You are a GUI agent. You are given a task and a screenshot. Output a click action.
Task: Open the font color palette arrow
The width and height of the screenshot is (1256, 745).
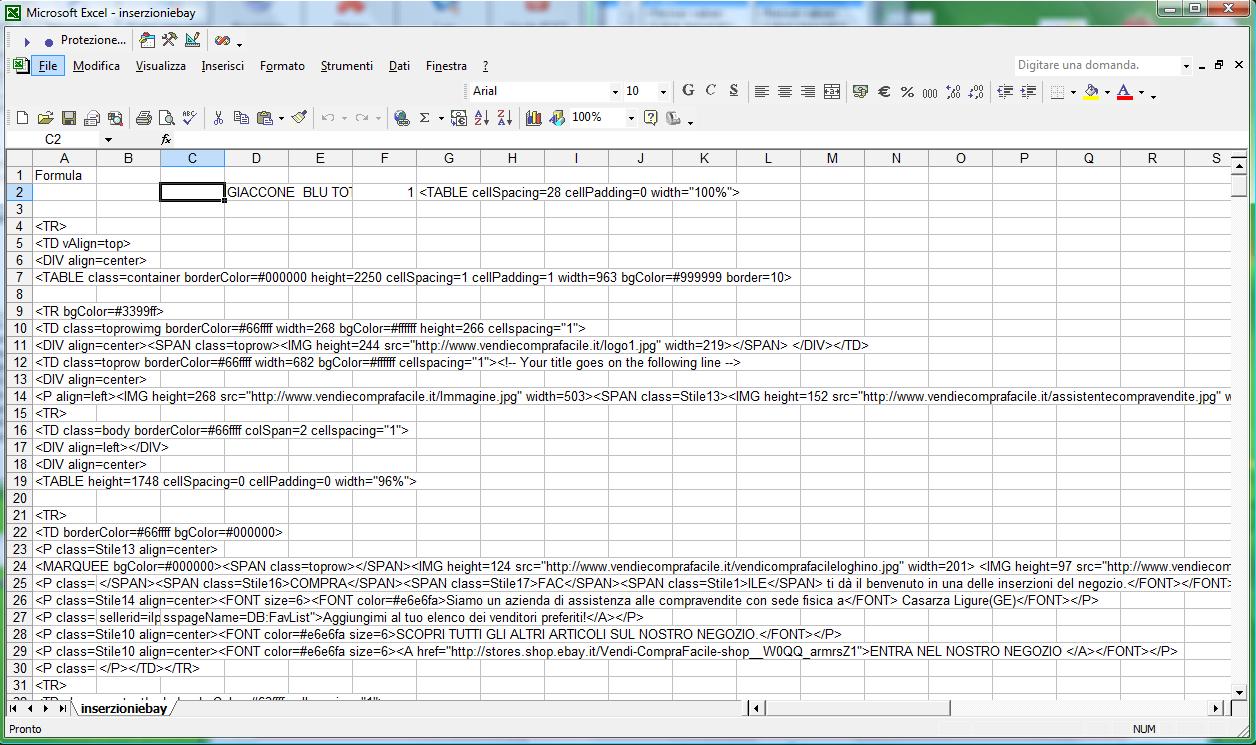click(1141, 92)
